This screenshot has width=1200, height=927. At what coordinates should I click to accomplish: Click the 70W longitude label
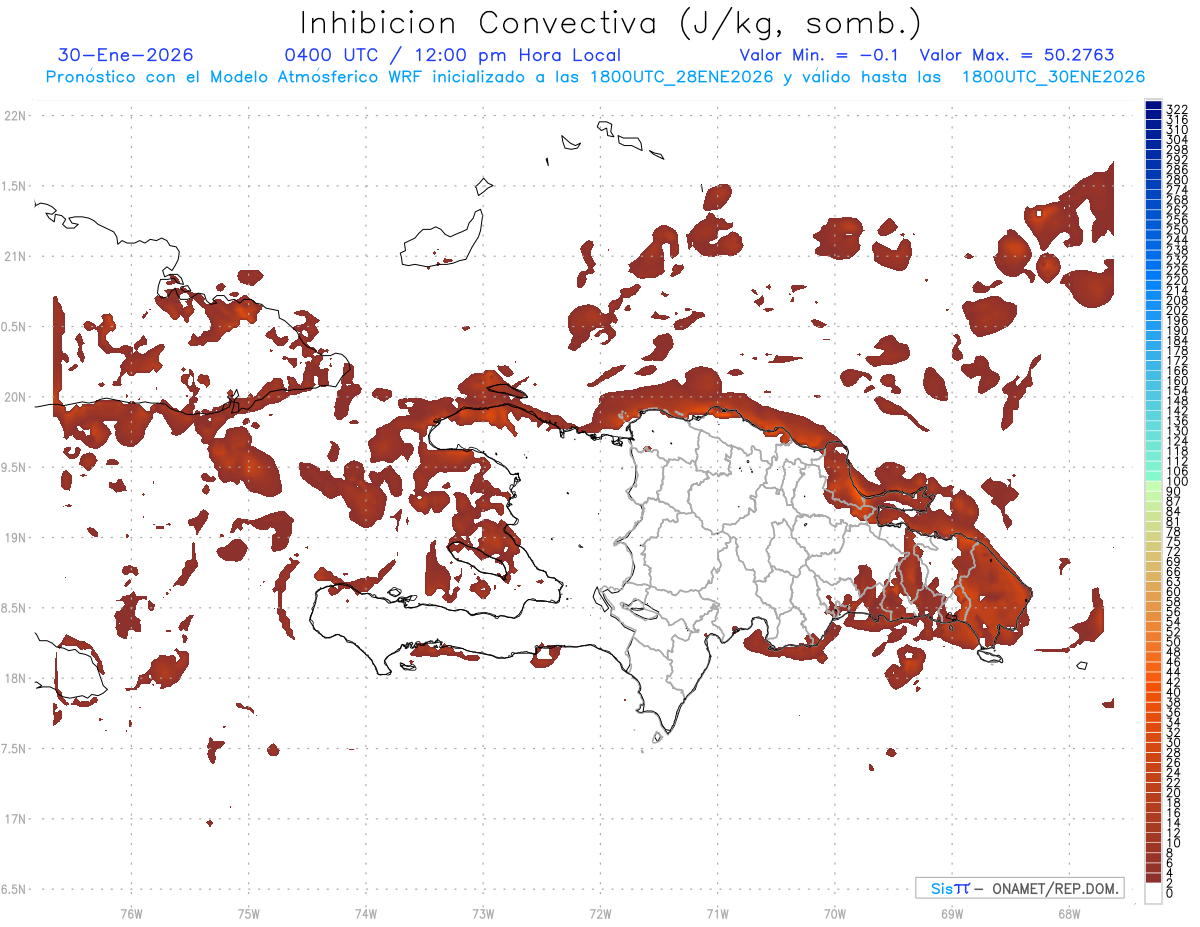pos(835,913)
